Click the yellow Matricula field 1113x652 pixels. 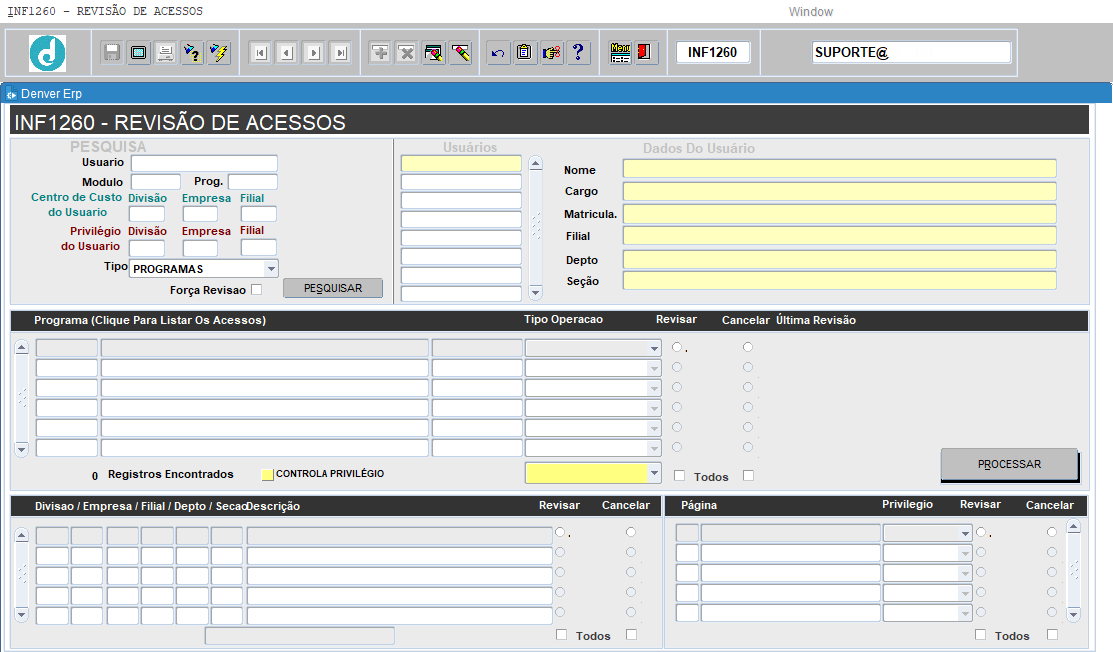[x=840, y=214]
